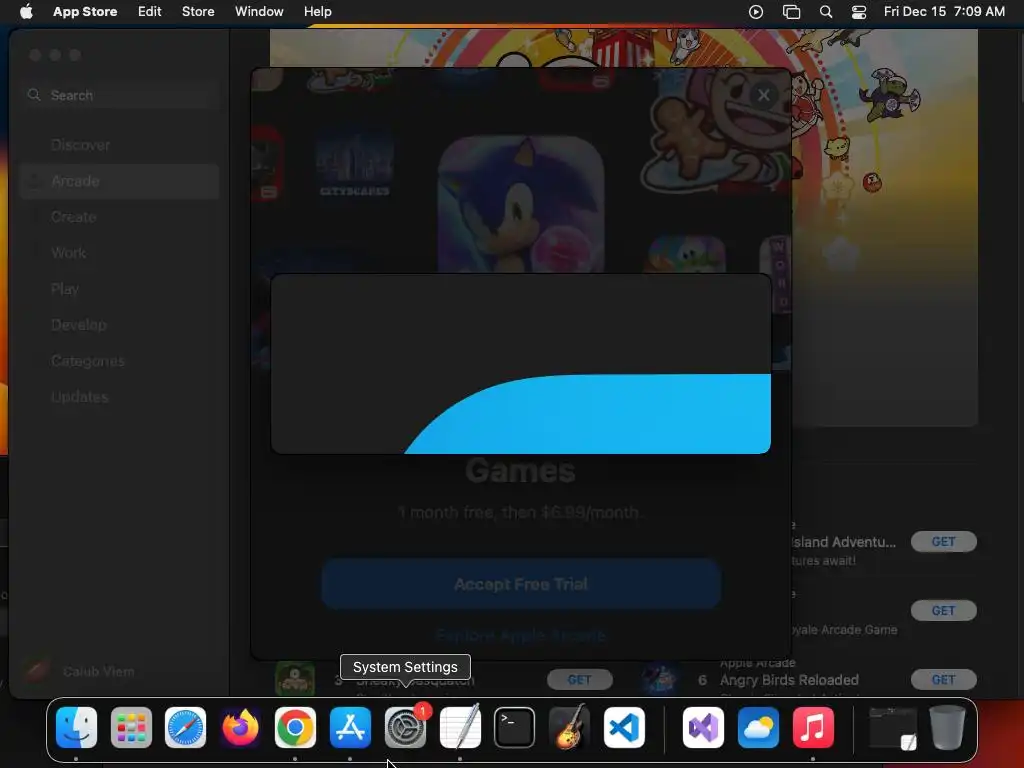The height and width of the screenshot is (768, 1024).
Task: Open the account profile at sidebar bottom
Action: coord(80,671)
